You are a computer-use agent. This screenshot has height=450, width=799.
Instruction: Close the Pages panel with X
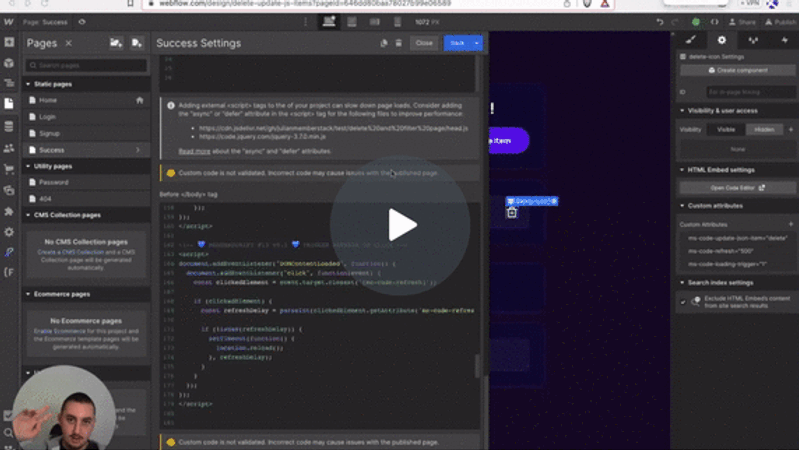[x=68, y=43]
